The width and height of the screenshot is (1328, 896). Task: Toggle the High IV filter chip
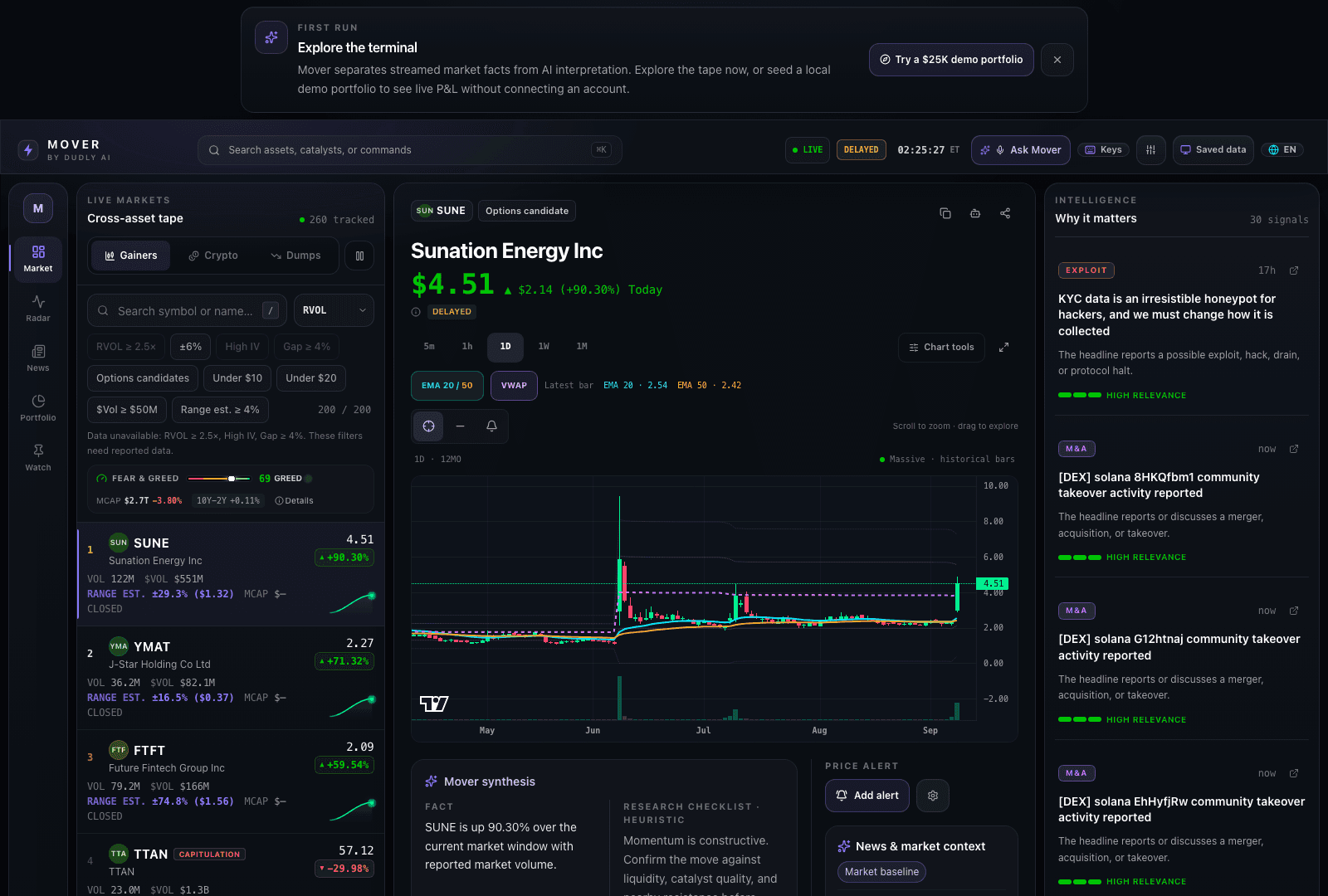tap(242, 347)
